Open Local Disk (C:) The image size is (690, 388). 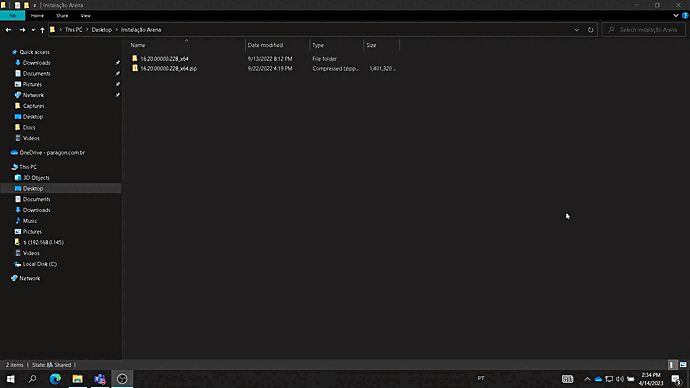tap(39, 264)
